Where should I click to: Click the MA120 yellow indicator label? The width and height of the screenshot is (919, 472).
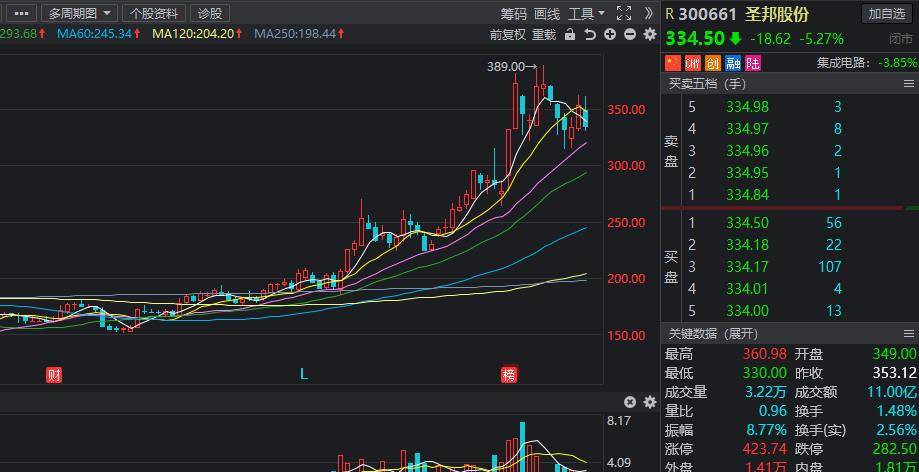click(196, 34)
